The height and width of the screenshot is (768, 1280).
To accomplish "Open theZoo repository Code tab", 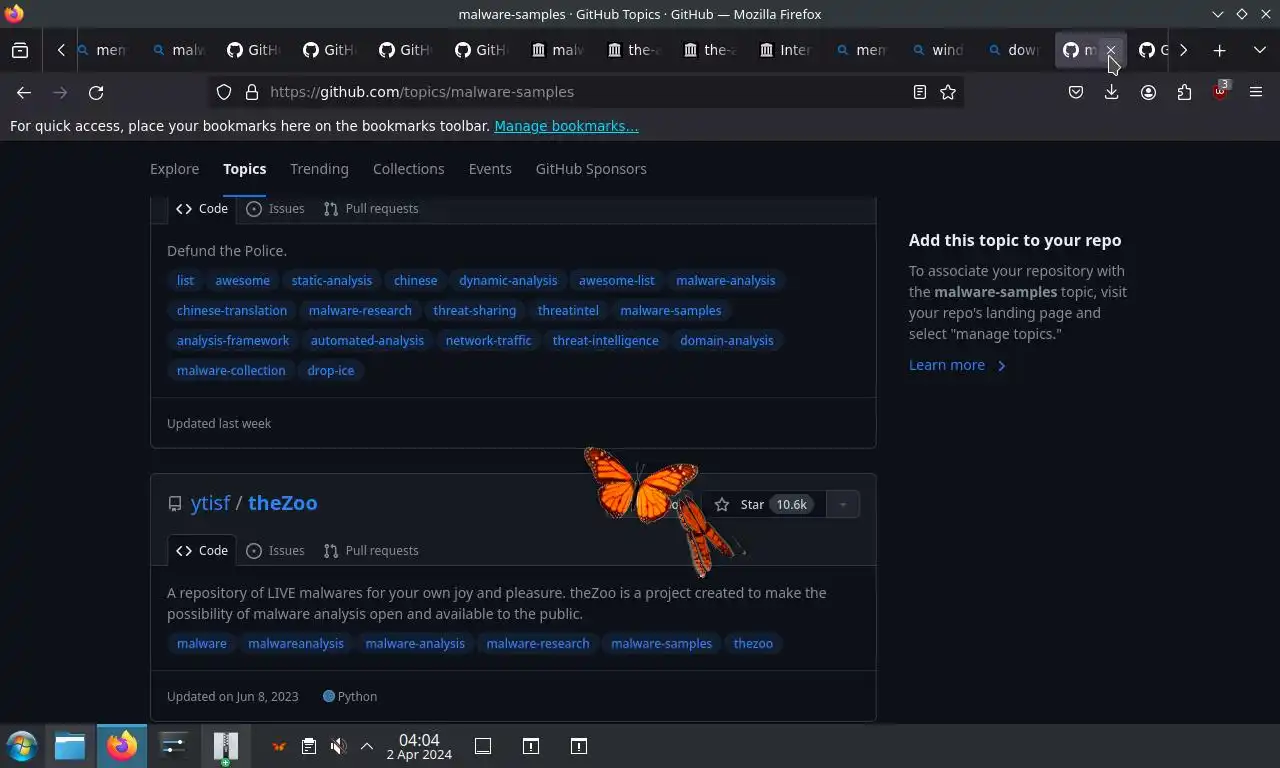I will tap(202, 551).
